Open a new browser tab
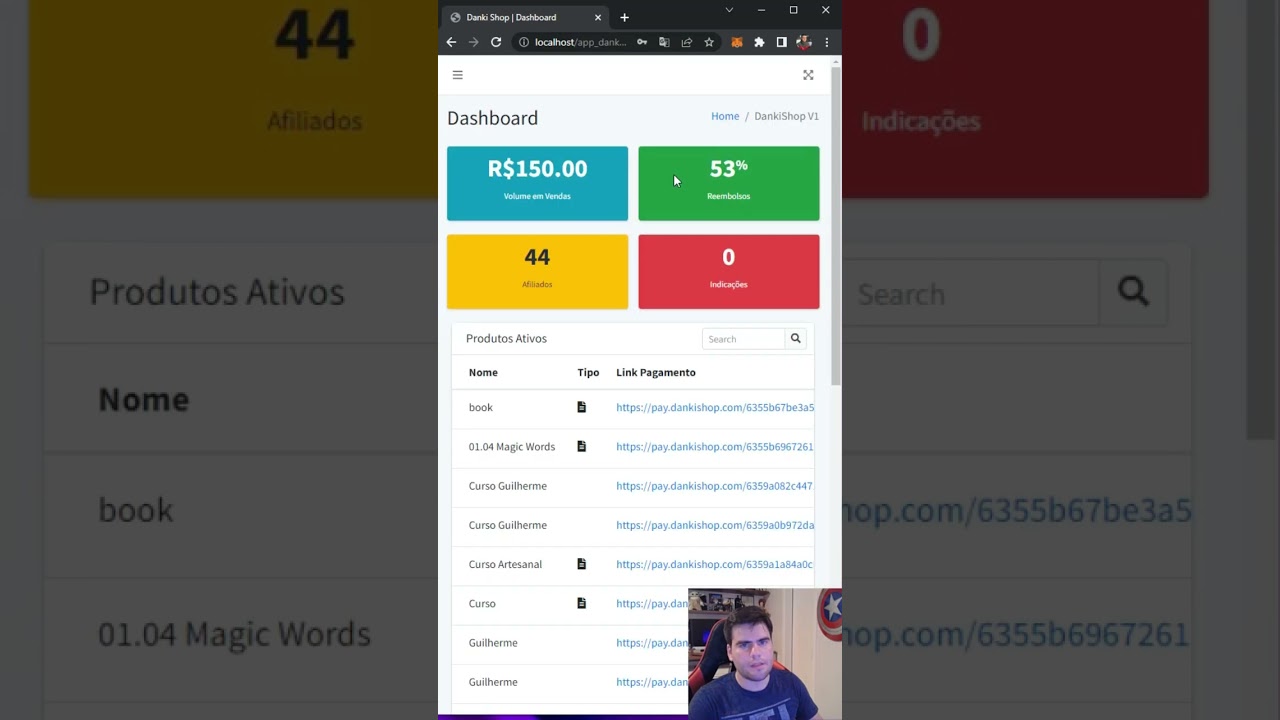This screenshot has height=720, width=1280. [x=624, y=17]
